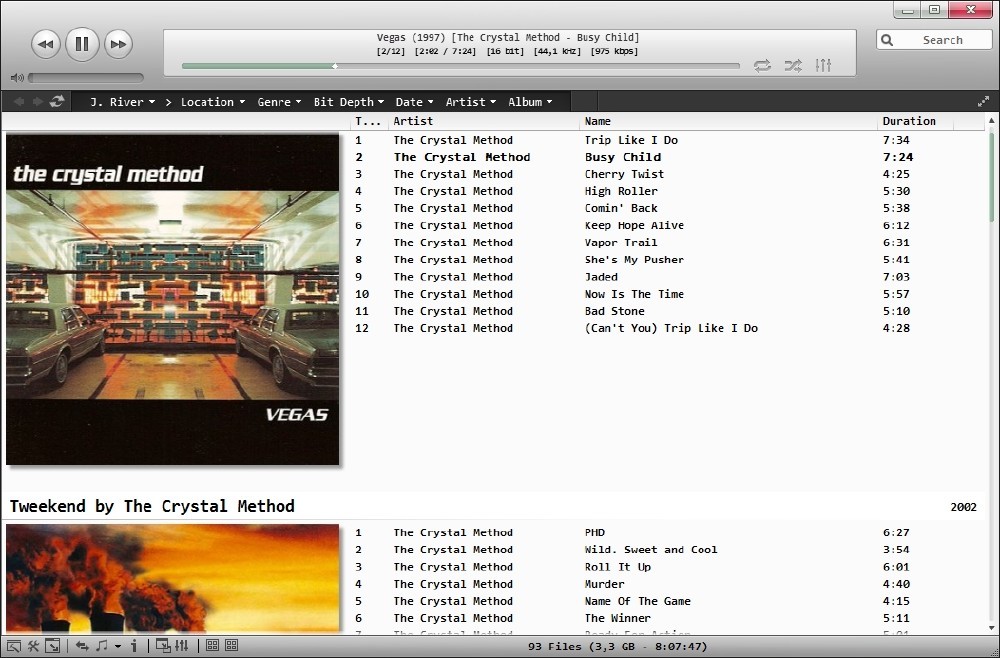1000x658 pixels.
Task: Skip back to the previous track
Action: coord(46,44)
